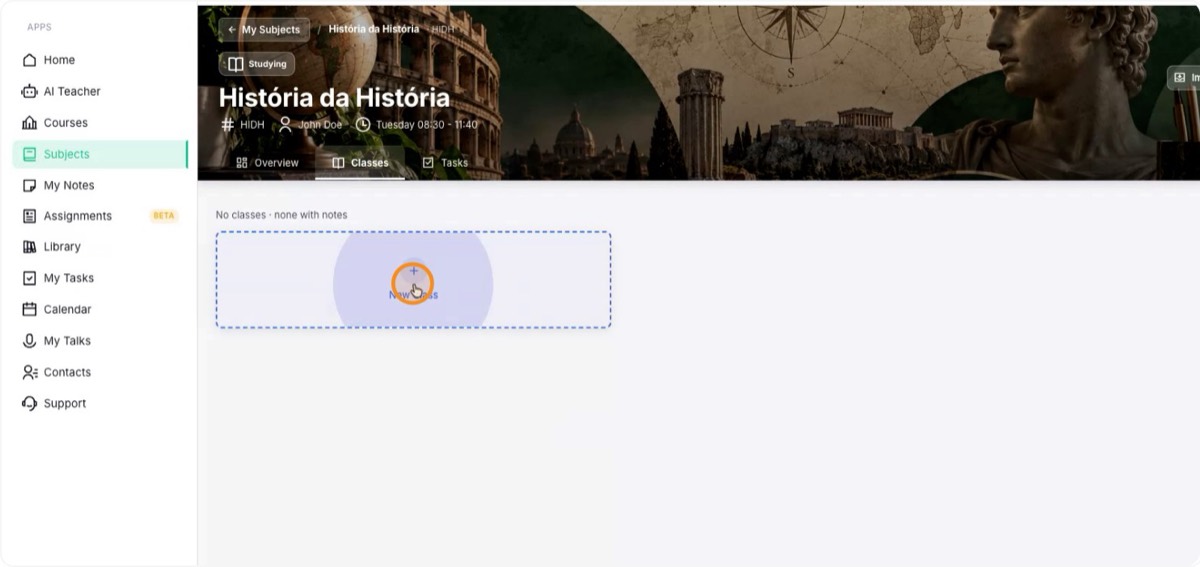Click the My Tasks checkbox icon

[29, 278]
